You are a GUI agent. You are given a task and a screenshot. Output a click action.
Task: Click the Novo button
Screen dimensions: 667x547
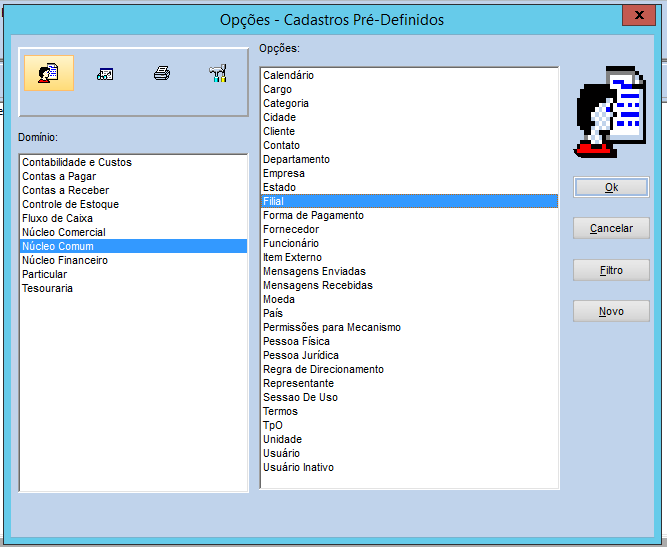(611, 311)
